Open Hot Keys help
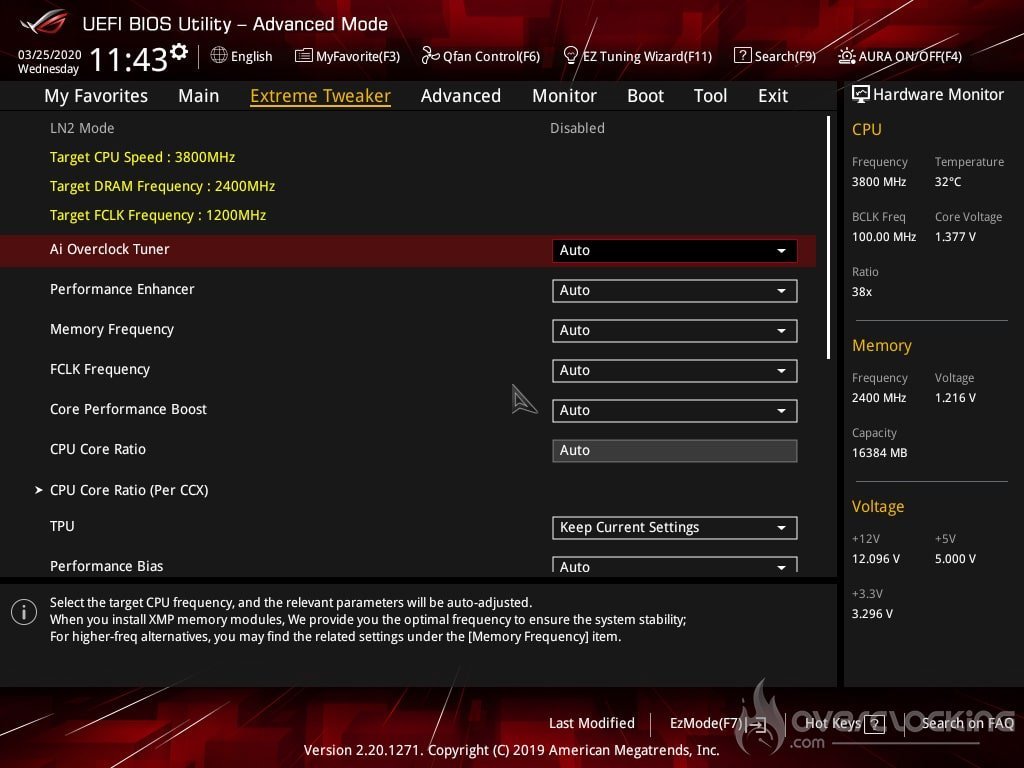 point(833,723)
